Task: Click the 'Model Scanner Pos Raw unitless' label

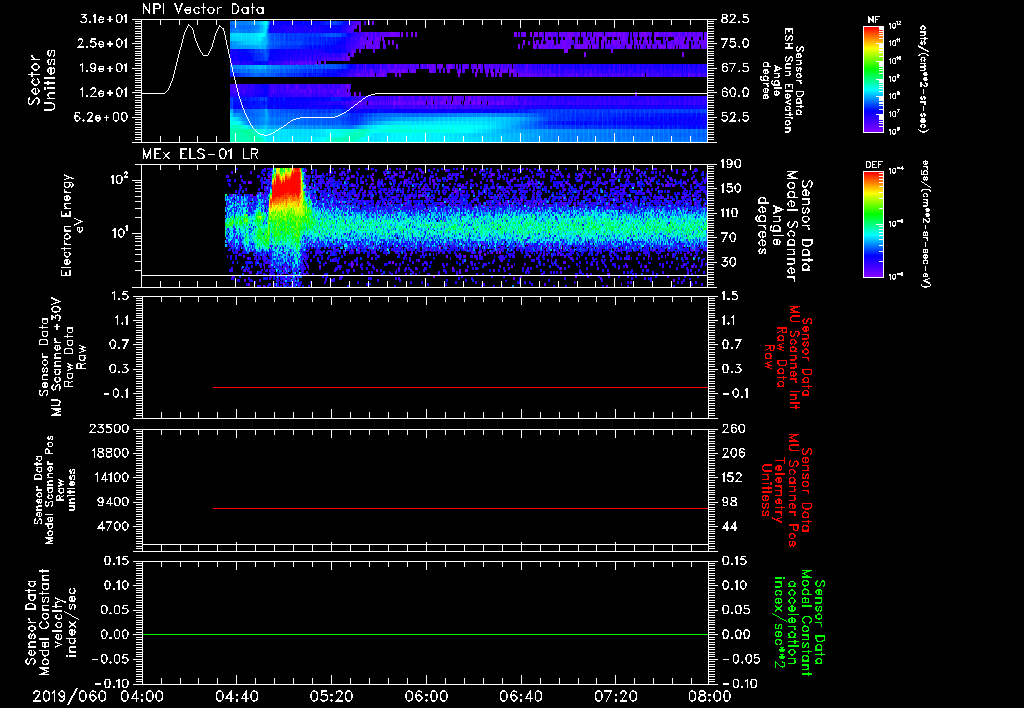Action: (56, 490)
